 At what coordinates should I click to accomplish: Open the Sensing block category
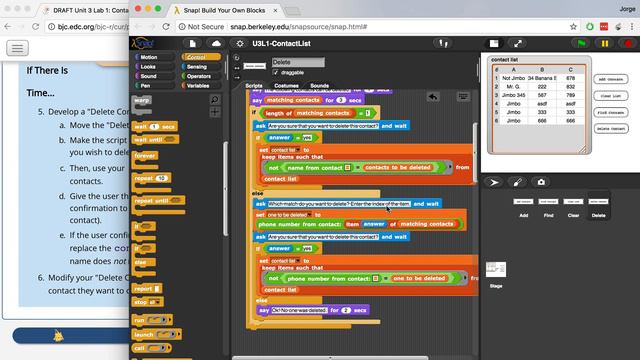click(201, 67)
